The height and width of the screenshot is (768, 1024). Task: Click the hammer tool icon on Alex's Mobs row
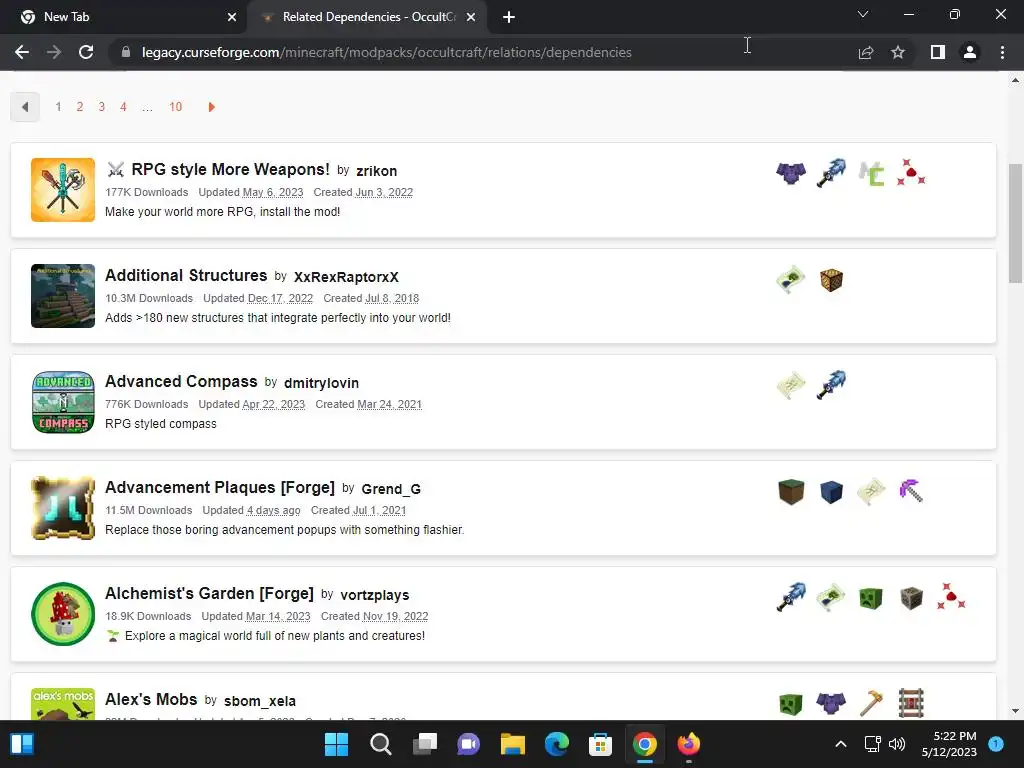[x=871, y=703]
